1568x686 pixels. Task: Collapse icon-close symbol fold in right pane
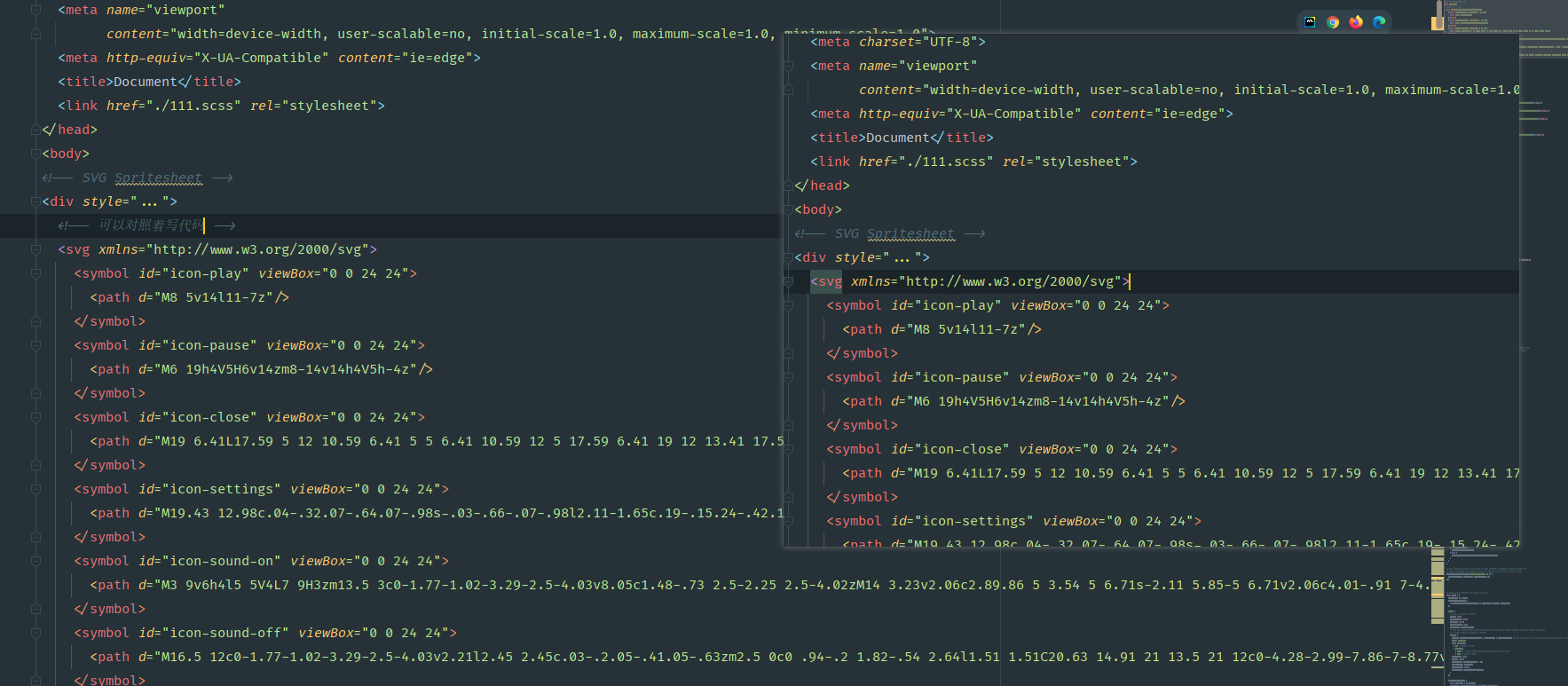788,449
